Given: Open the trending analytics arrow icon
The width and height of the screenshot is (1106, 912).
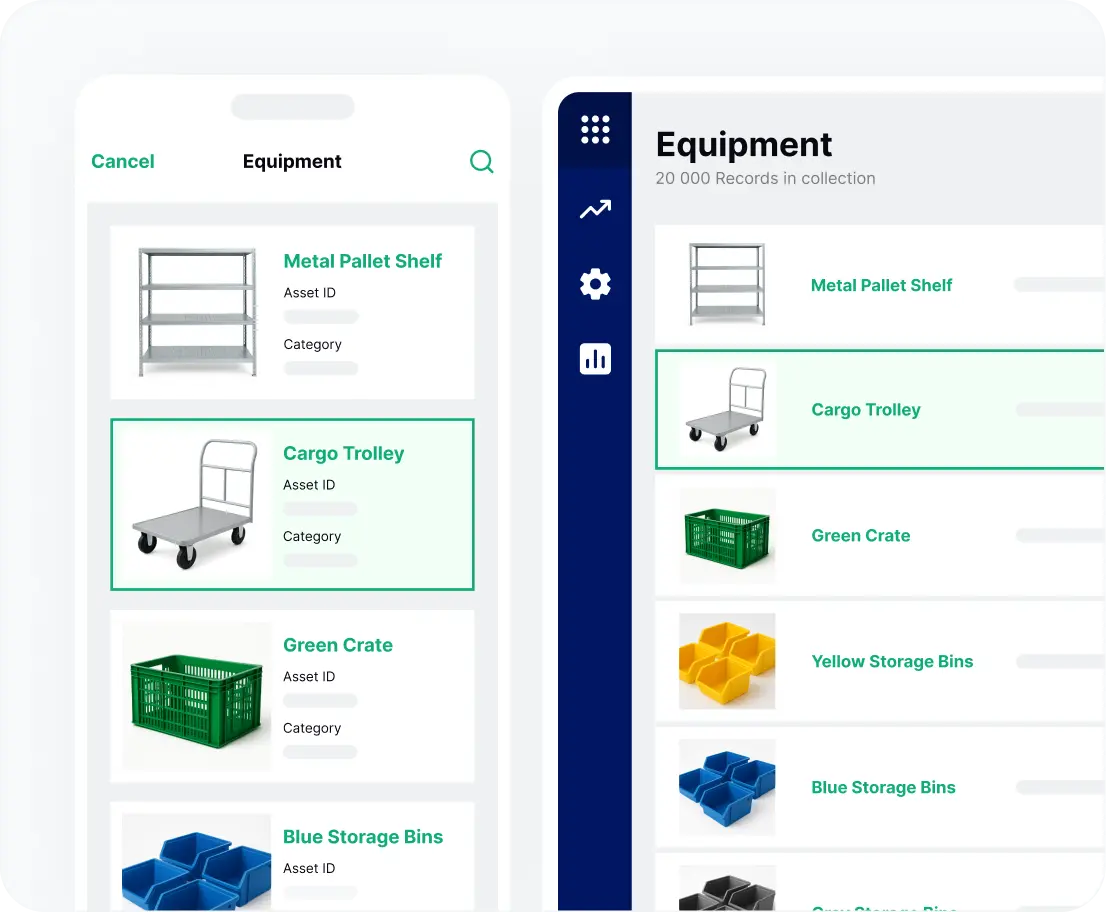Looking at the screenshot, I should [x=595, y=209].
